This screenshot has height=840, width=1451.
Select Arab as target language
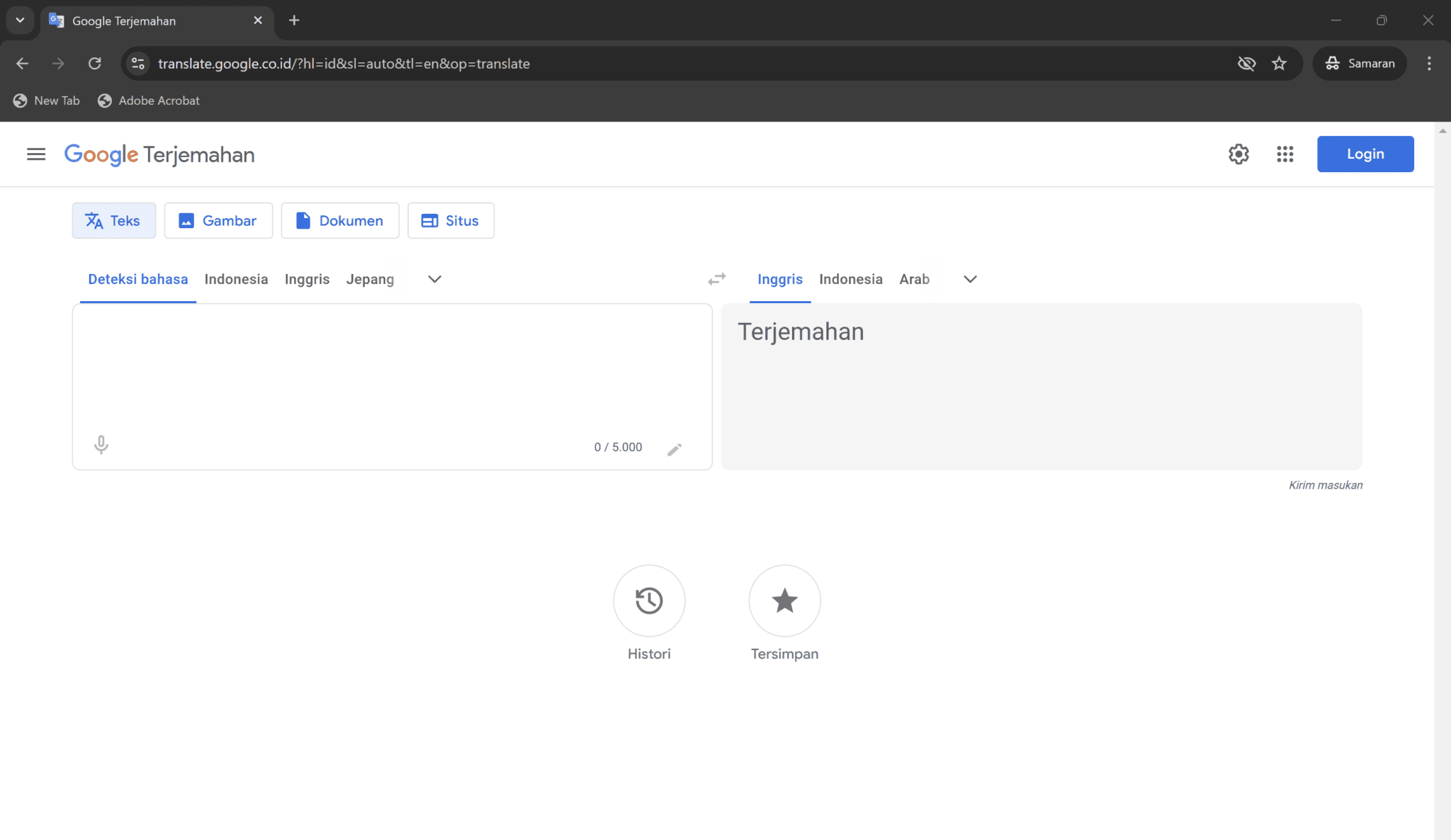point(915,279)
